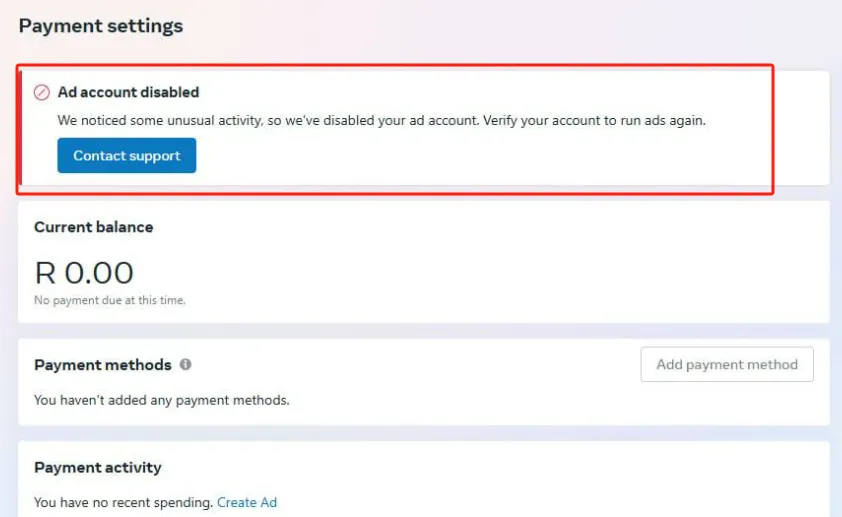Click the Payment activity heading
This screenshot has width=842, height=517.
point(98,467)
